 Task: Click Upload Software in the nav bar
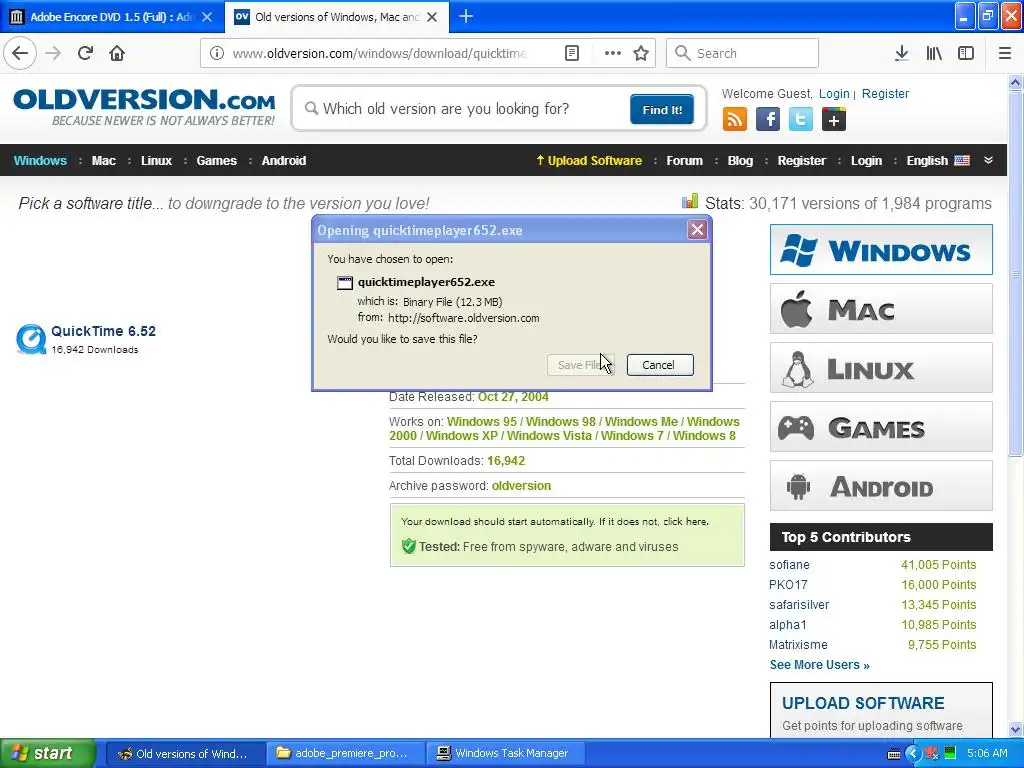coord(588,161)
